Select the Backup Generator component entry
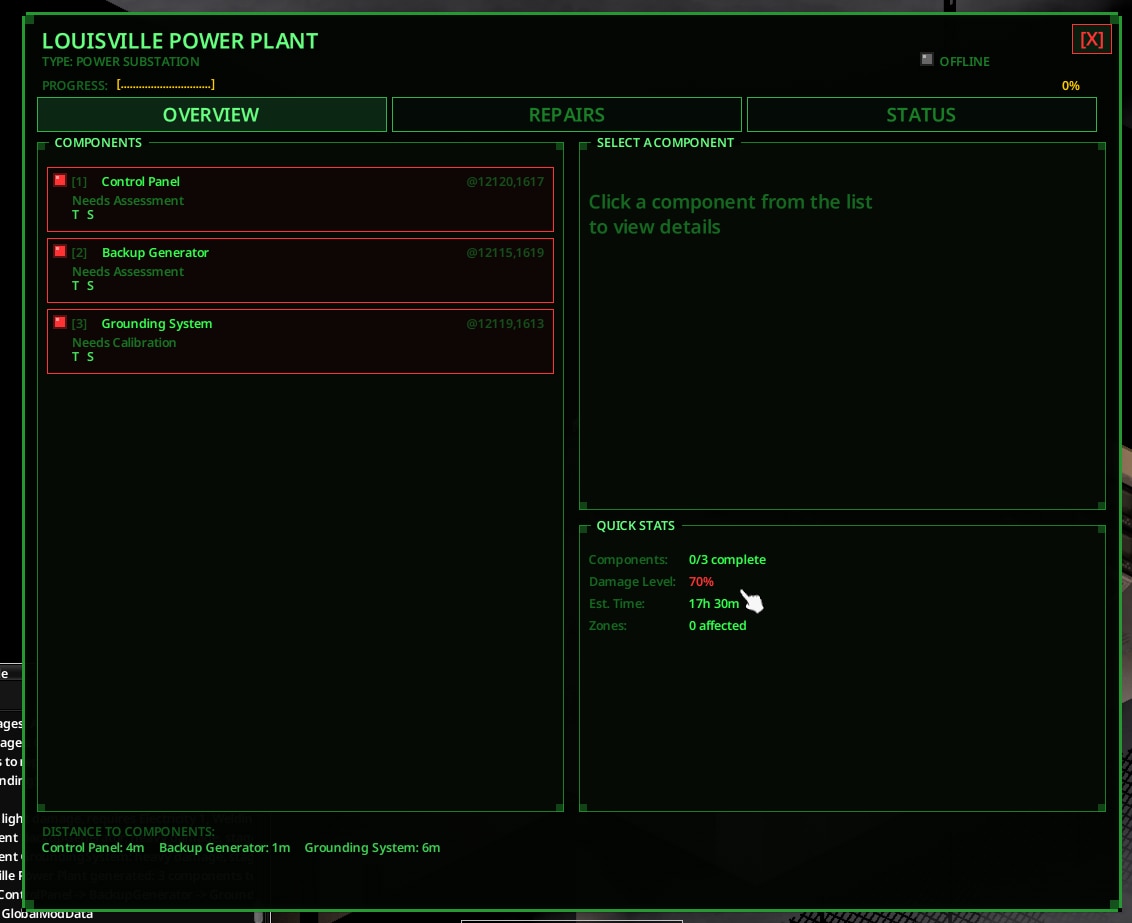This screenshot has height=923, width=1132. pos(300,270)
